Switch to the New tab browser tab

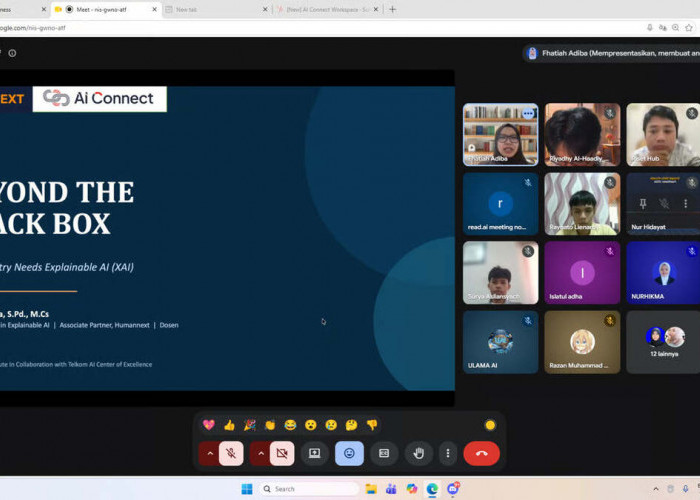[214, 9]
